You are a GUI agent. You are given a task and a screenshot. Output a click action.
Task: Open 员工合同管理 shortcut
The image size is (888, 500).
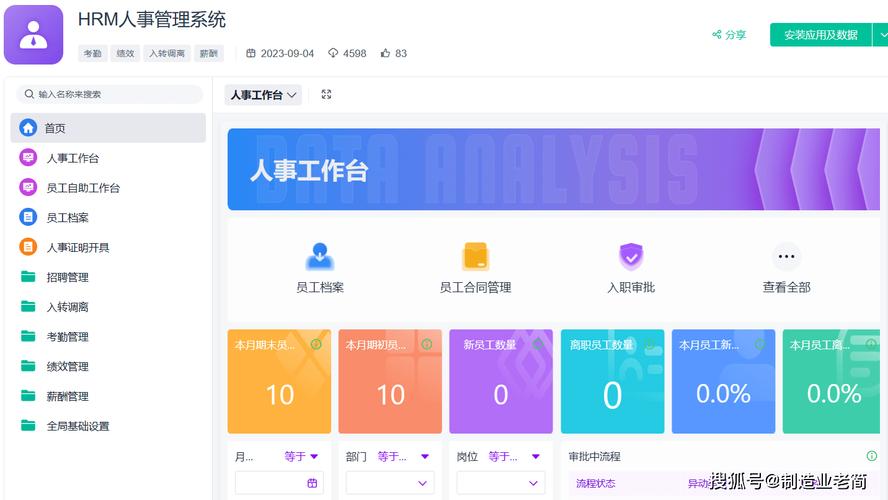click(476, 267)
